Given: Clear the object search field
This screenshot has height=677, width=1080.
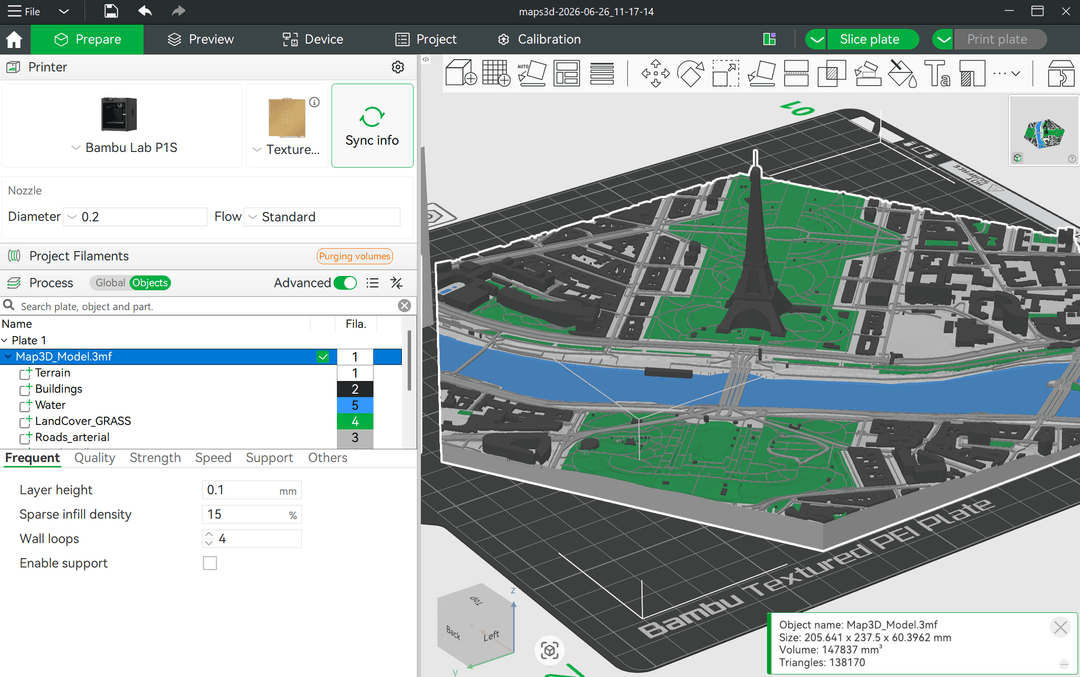Looking at the screenshot, I should click(x=404, y=306).
